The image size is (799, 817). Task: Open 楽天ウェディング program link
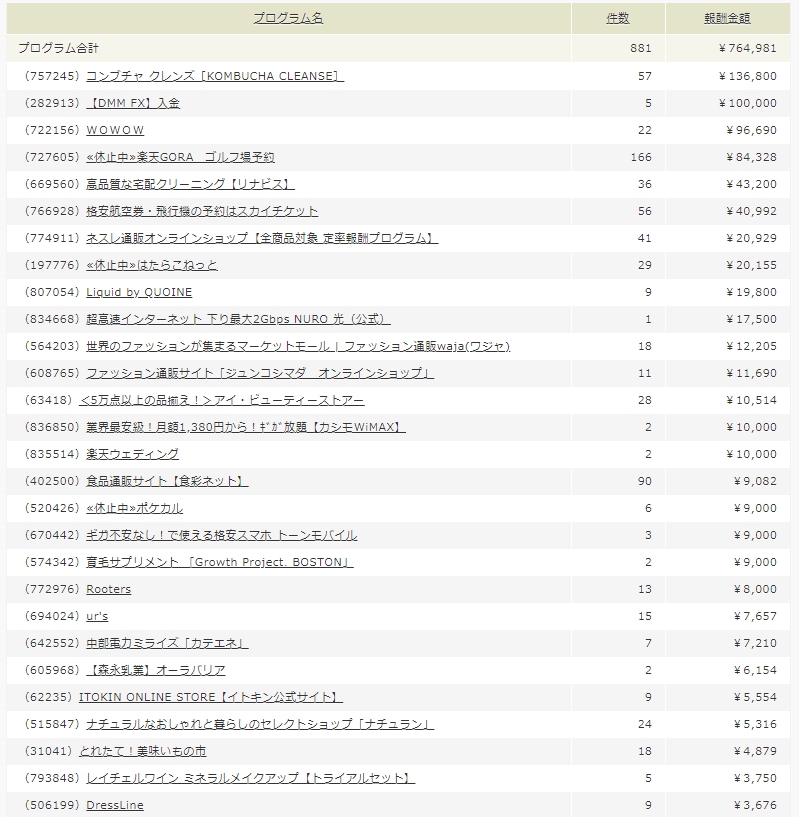[132, 455]
